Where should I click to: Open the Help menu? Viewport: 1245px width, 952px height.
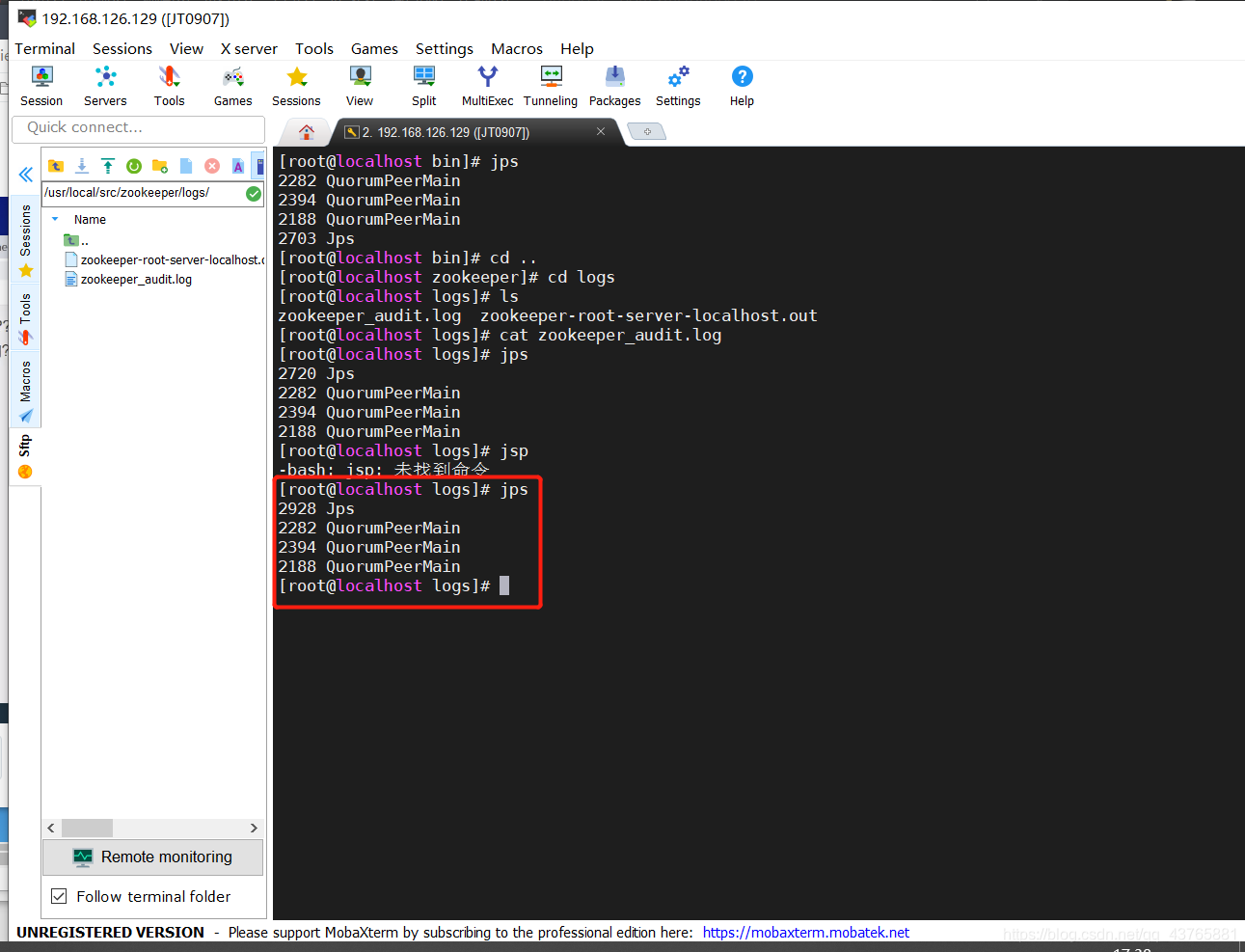pyautogui.click(x=577, y=48)
